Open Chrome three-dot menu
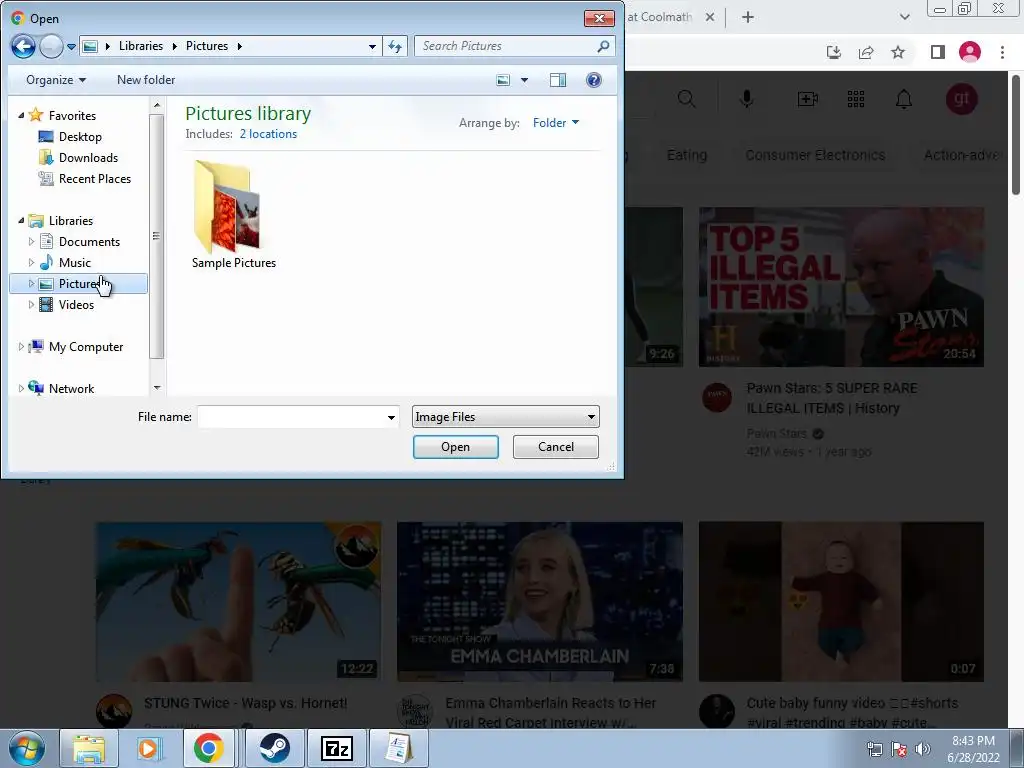The width and height of the screenshot is (1024, 768). pos(1002,52)
